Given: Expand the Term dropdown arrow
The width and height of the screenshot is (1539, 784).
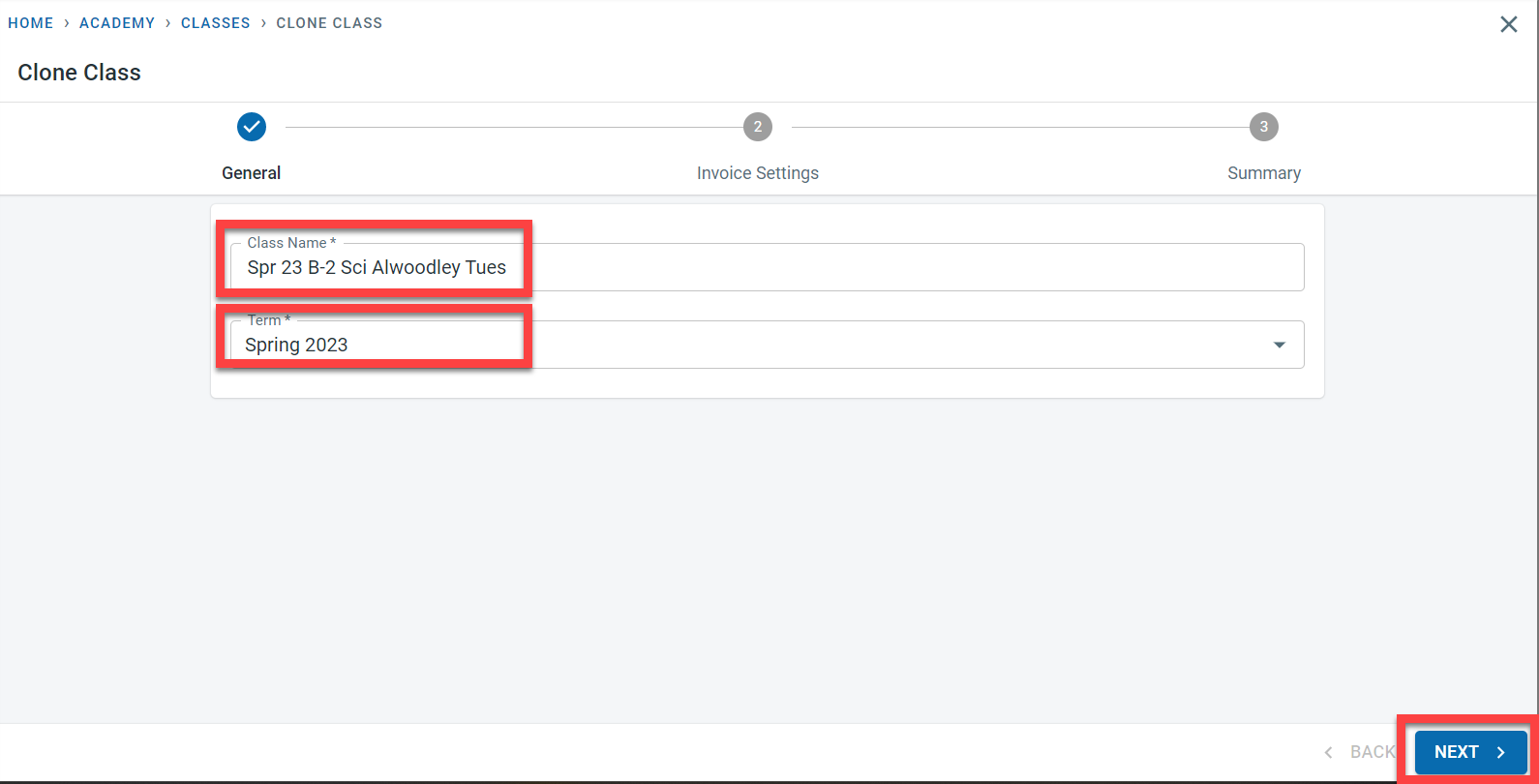Looking at the screenshot, I should [x=1280, y=346].
